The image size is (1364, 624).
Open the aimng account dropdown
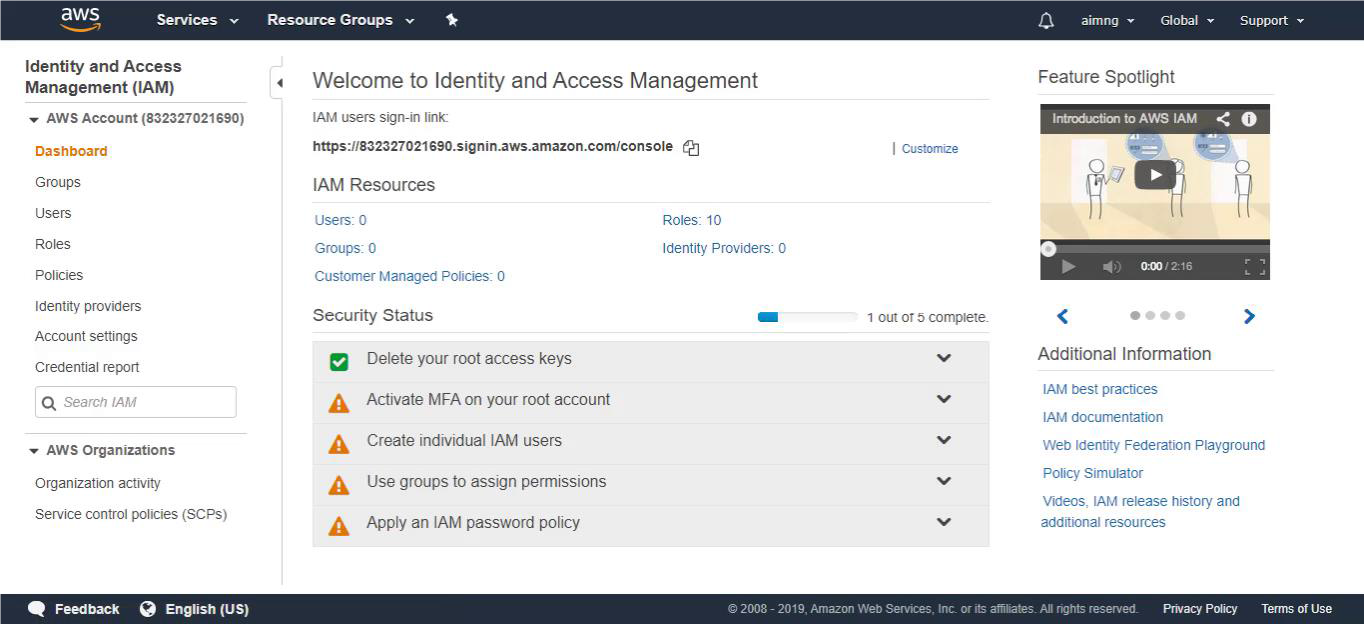click(x=1108, y=20)
